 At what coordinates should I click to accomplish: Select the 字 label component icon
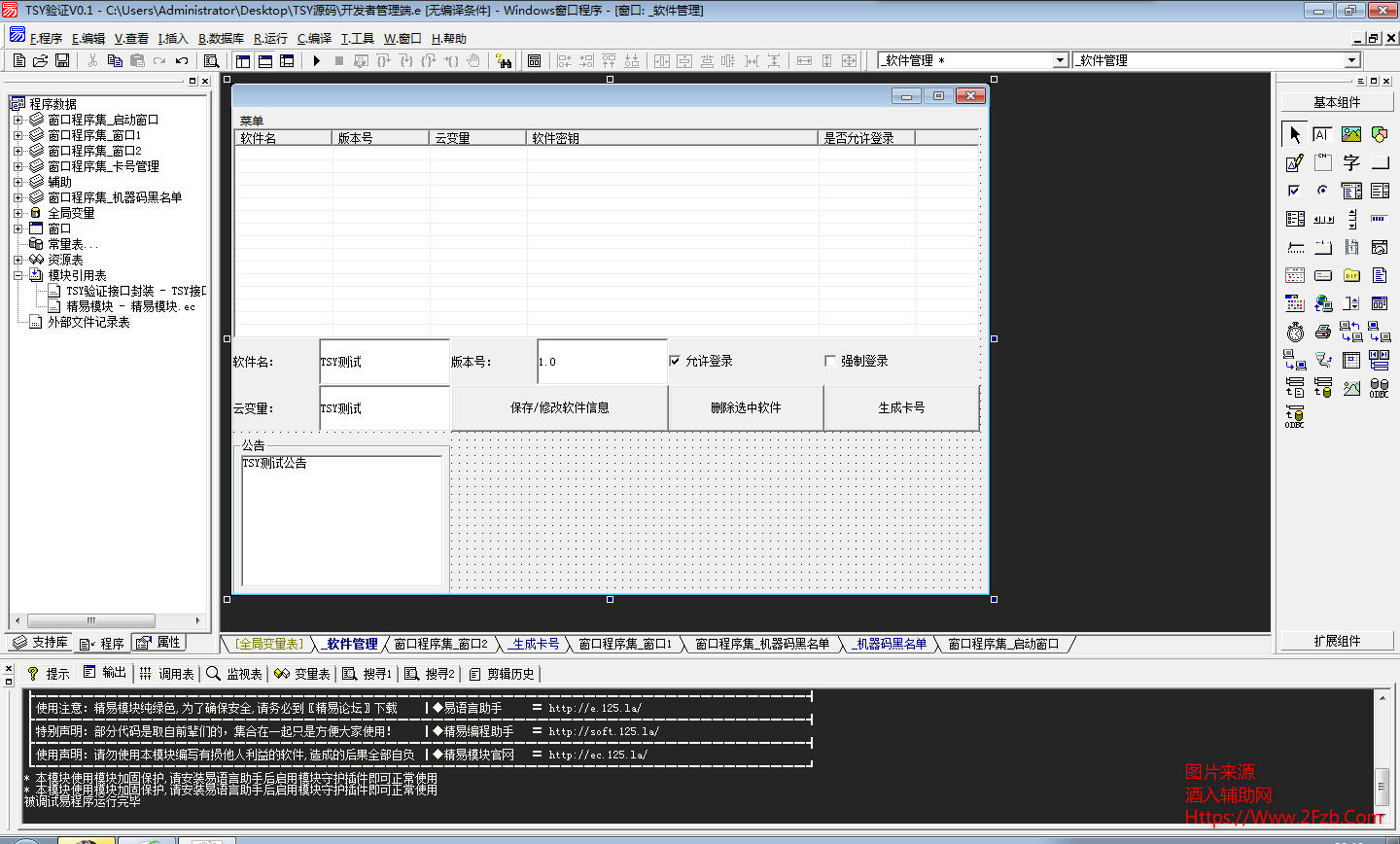pos(1348,162)
